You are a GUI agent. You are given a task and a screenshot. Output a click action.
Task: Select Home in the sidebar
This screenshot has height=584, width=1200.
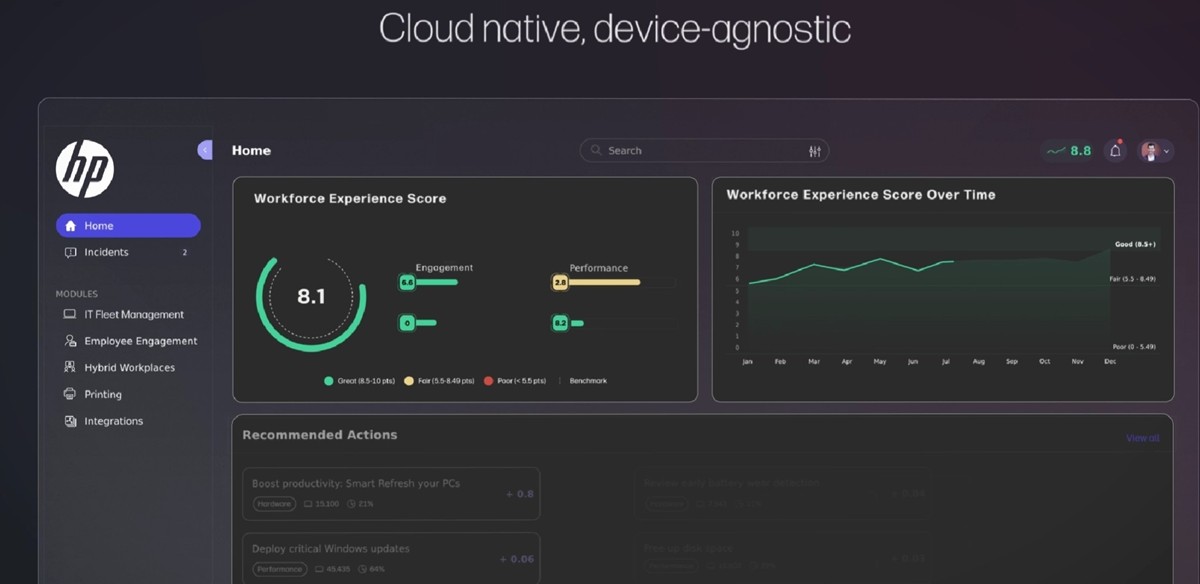(127, 226)
